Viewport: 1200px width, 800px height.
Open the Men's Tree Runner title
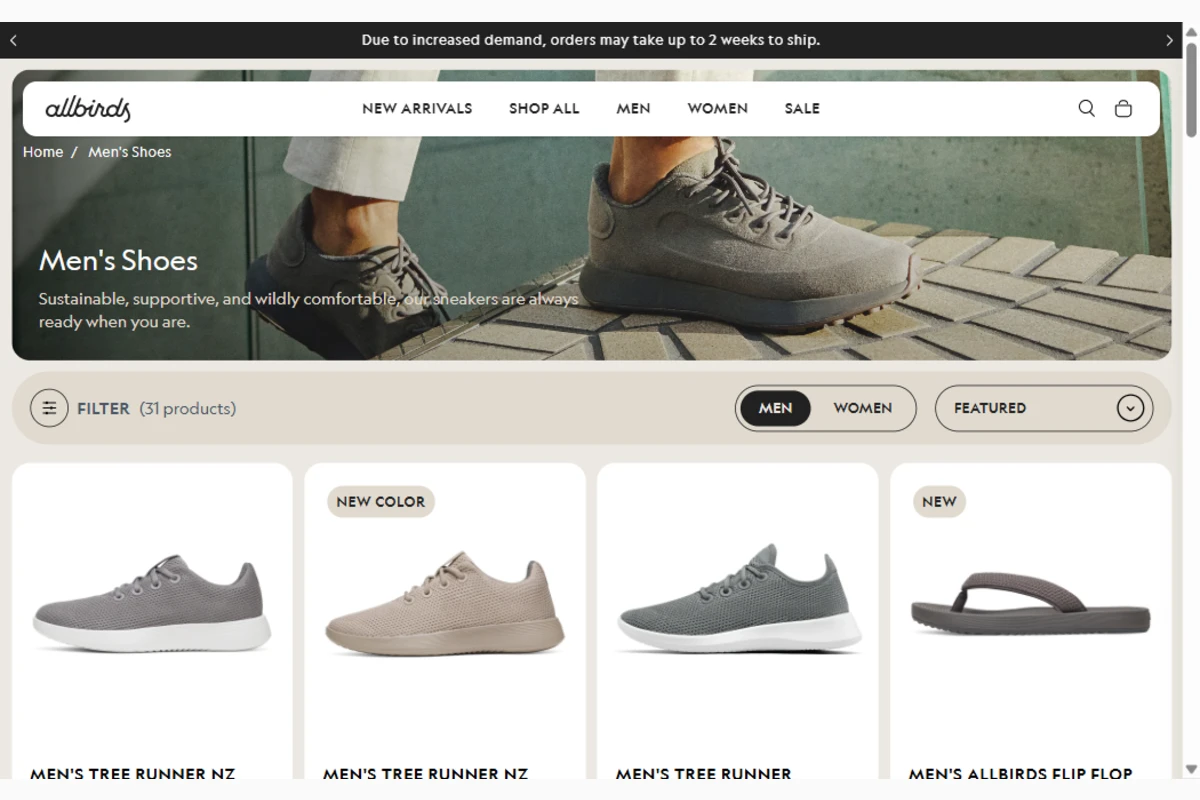703,773
